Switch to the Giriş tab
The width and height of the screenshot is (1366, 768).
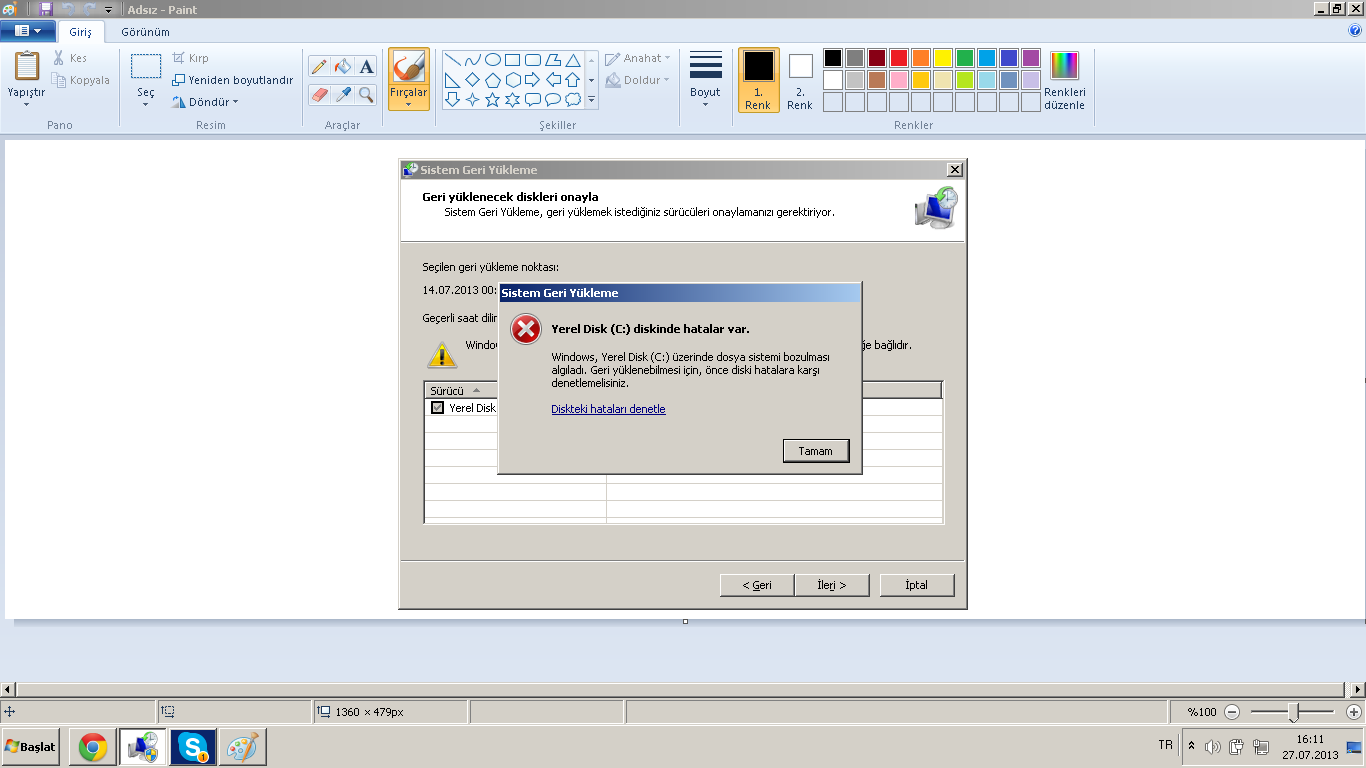point(80,32)
